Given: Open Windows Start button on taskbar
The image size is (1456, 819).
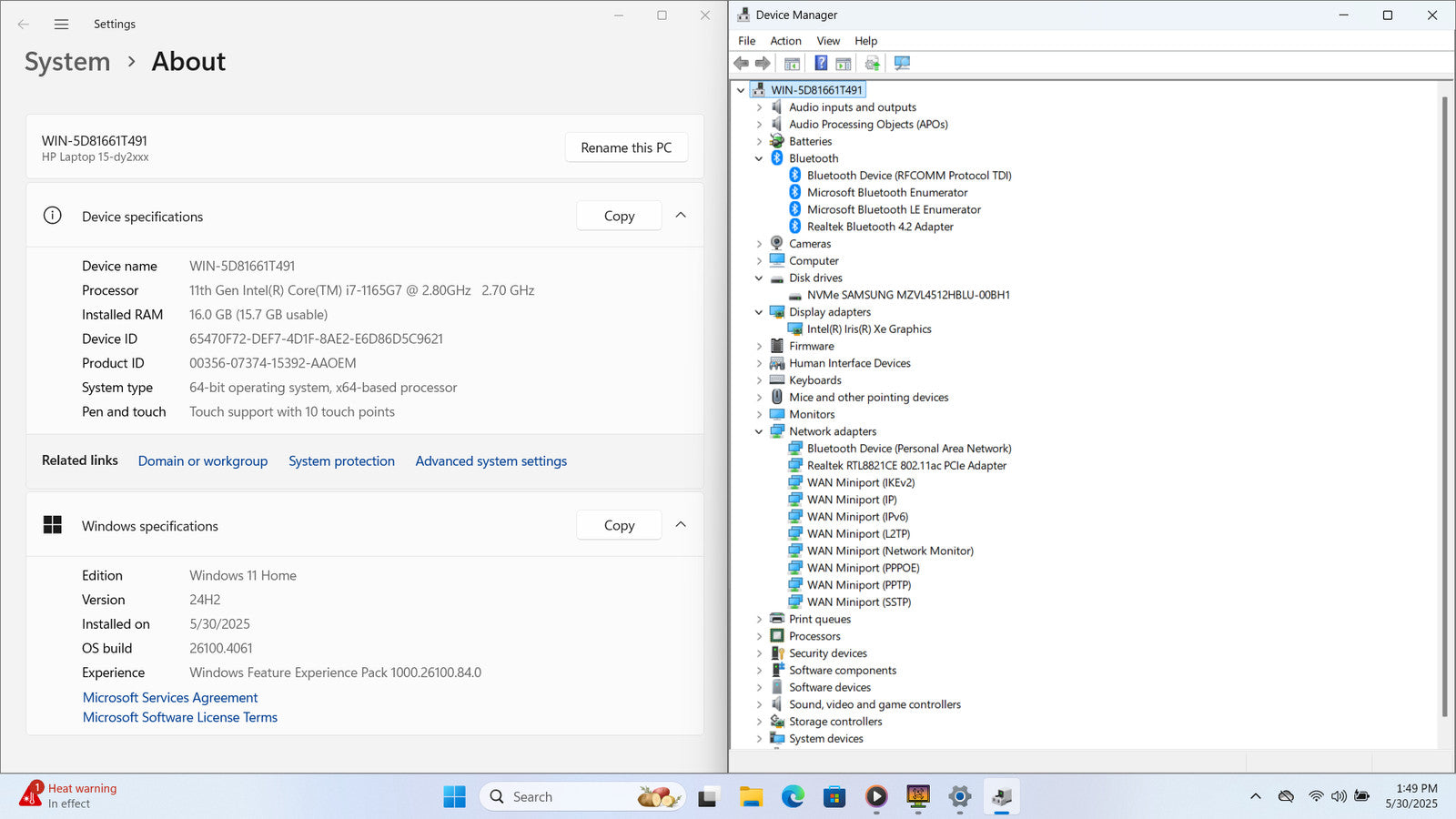Looking at the screenshot, I should click(x=454, y=797).
